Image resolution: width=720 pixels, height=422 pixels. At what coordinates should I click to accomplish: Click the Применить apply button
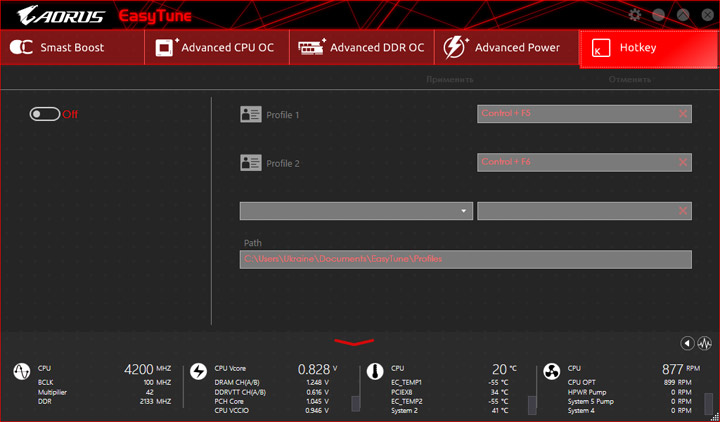click(x=450, y=79)
